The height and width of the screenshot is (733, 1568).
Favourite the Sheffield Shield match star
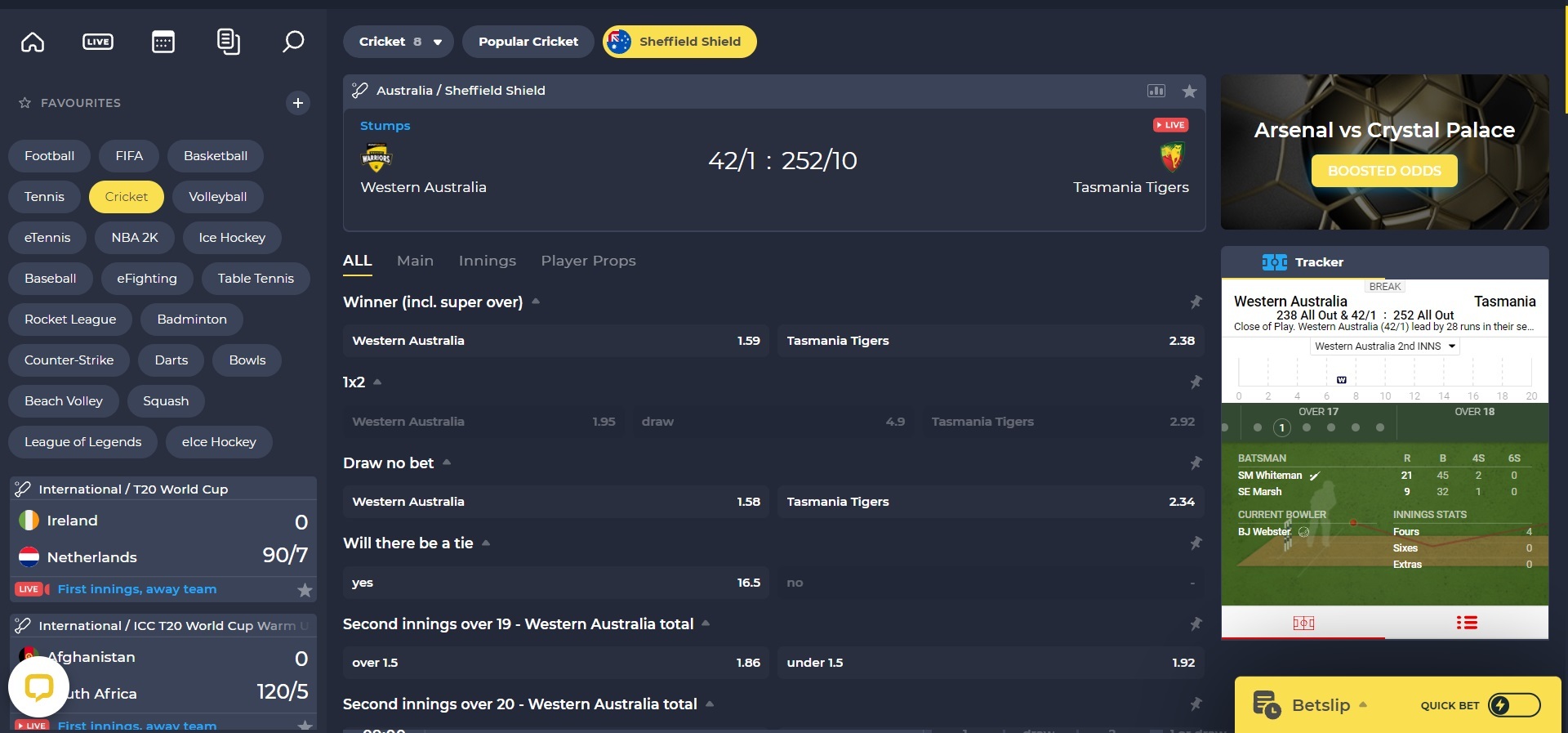(1190, 91)
